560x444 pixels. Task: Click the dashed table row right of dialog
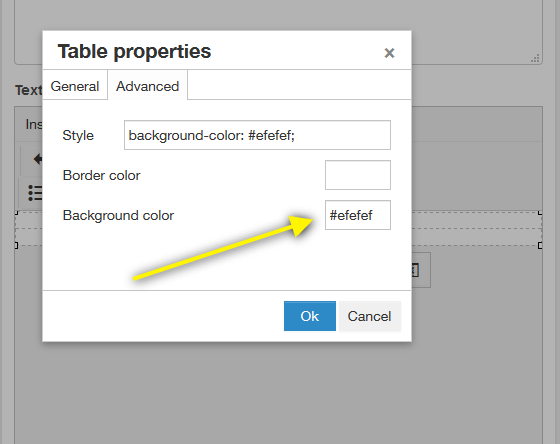pos(477,229)
